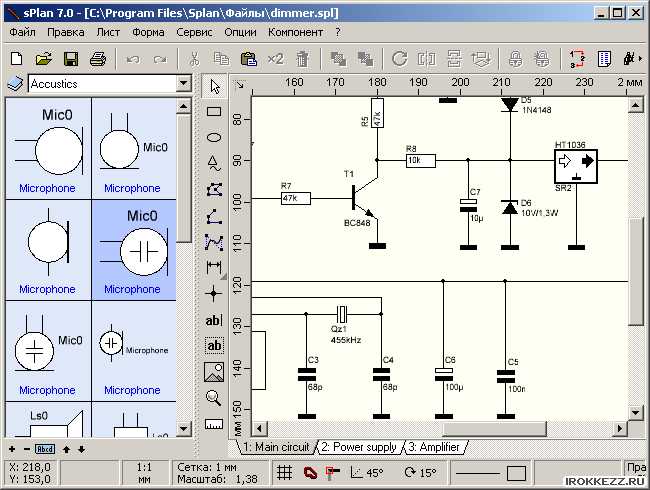Select the junction node tool
The height and width of the screenshot is (490, 650).
pos(213,293)
